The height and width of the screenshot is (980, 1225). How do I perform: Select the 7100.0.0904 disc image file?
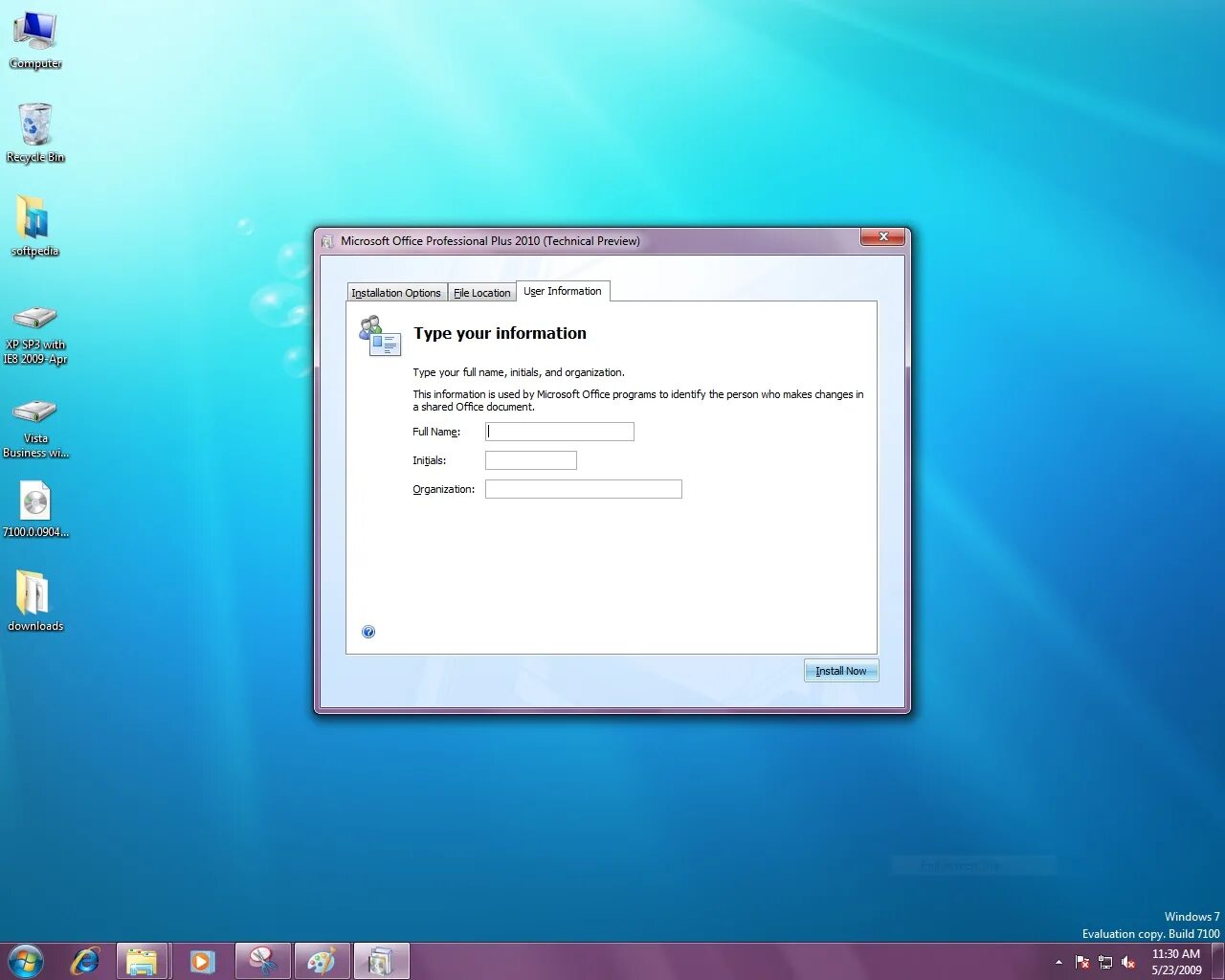(35, 509)
